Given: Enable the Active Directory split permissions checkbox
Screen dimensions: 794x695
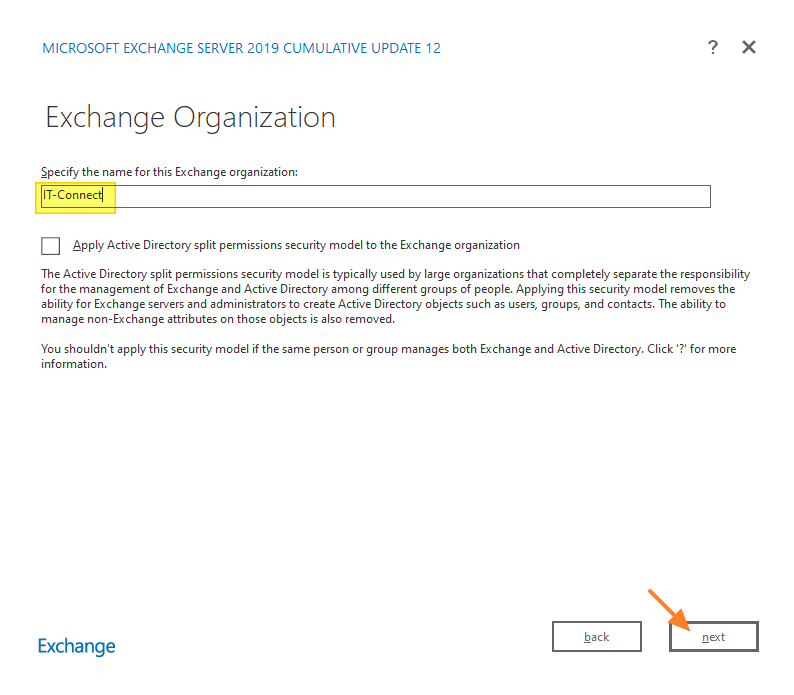Looking at the screenshot, I should 50,245.
